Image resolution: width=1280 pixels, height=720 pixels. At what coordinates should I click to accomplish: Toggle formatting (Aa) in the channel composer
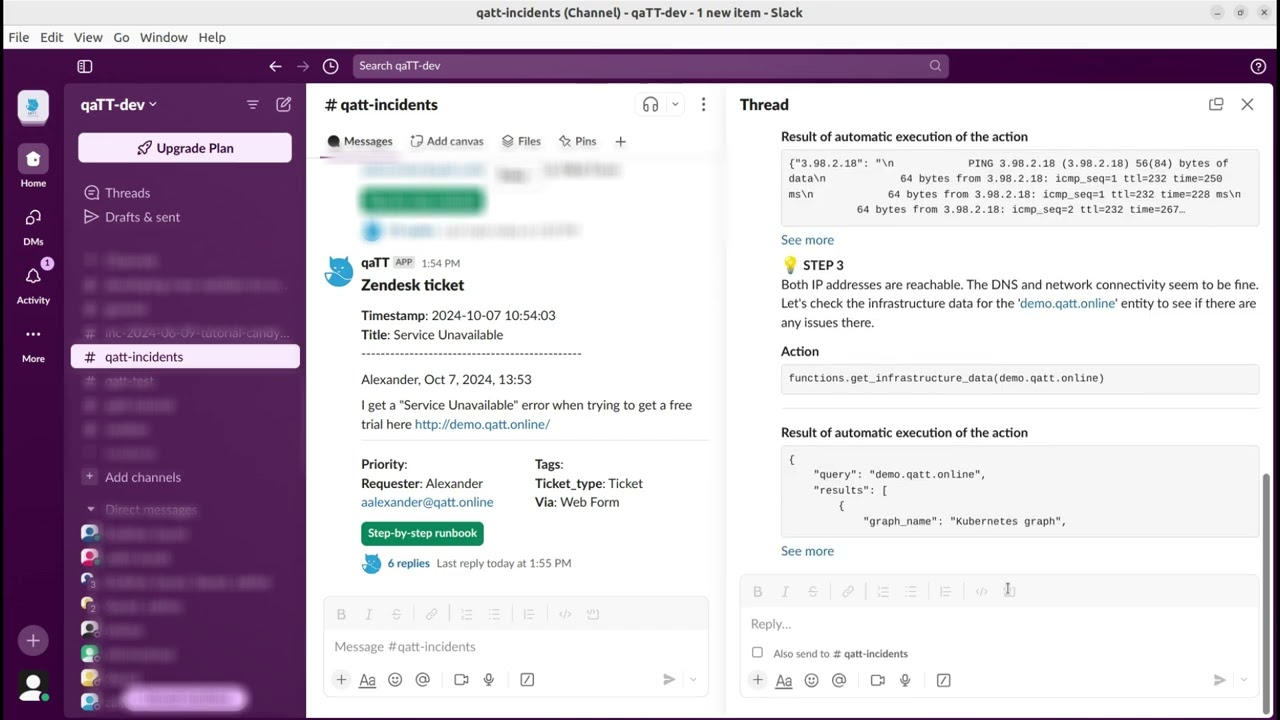367,680
